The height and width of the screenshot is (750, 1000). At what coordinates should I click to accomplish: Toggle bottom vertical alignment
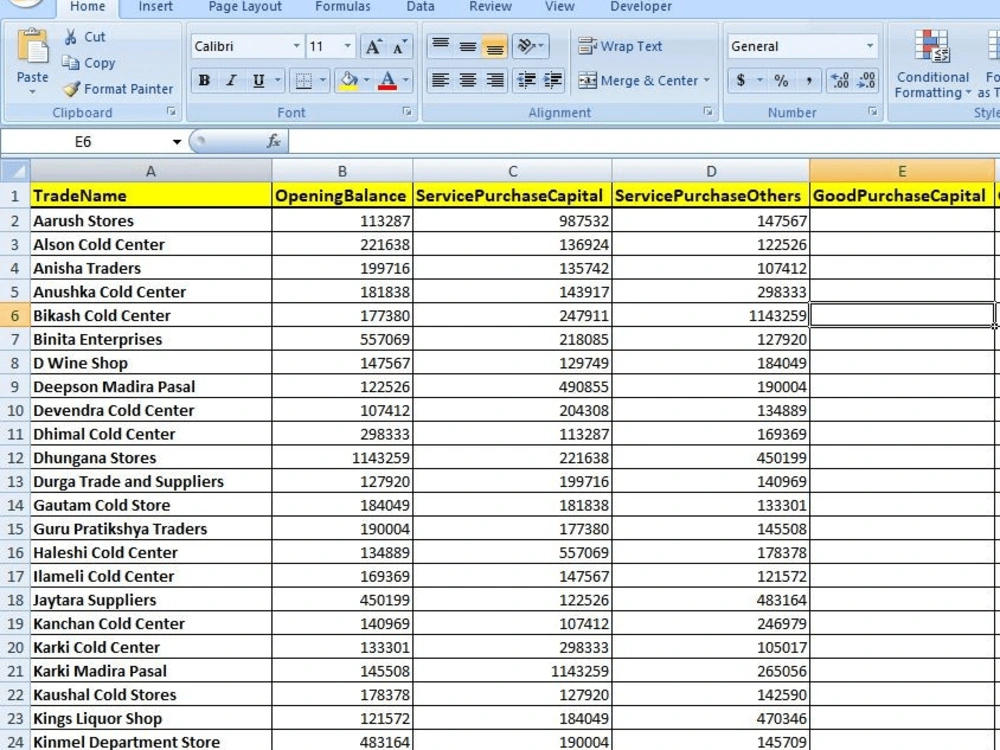click(495, 46)
